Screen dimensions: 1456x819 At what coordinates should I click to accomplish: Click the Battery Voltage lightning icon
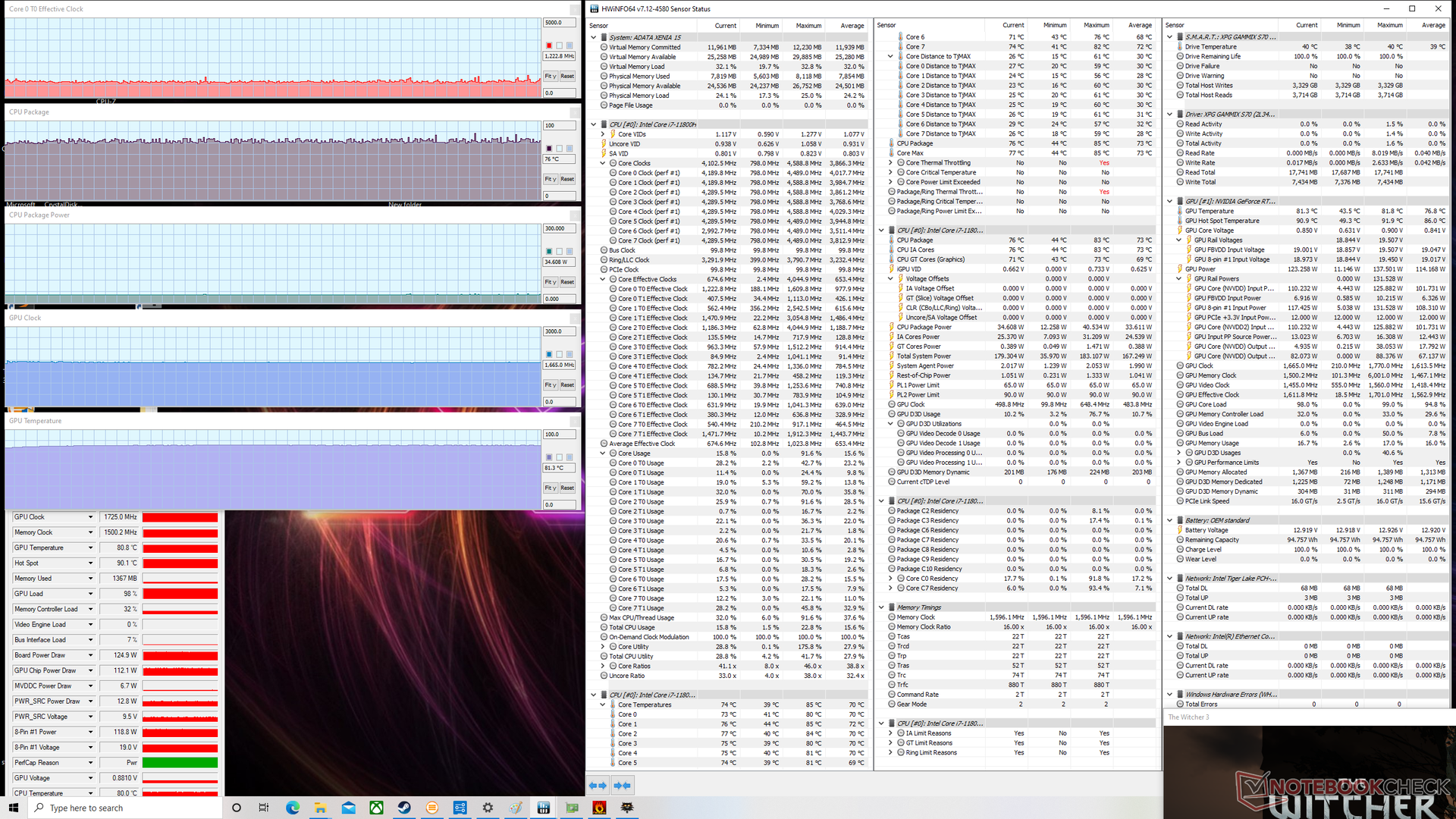coord(1180,530)
